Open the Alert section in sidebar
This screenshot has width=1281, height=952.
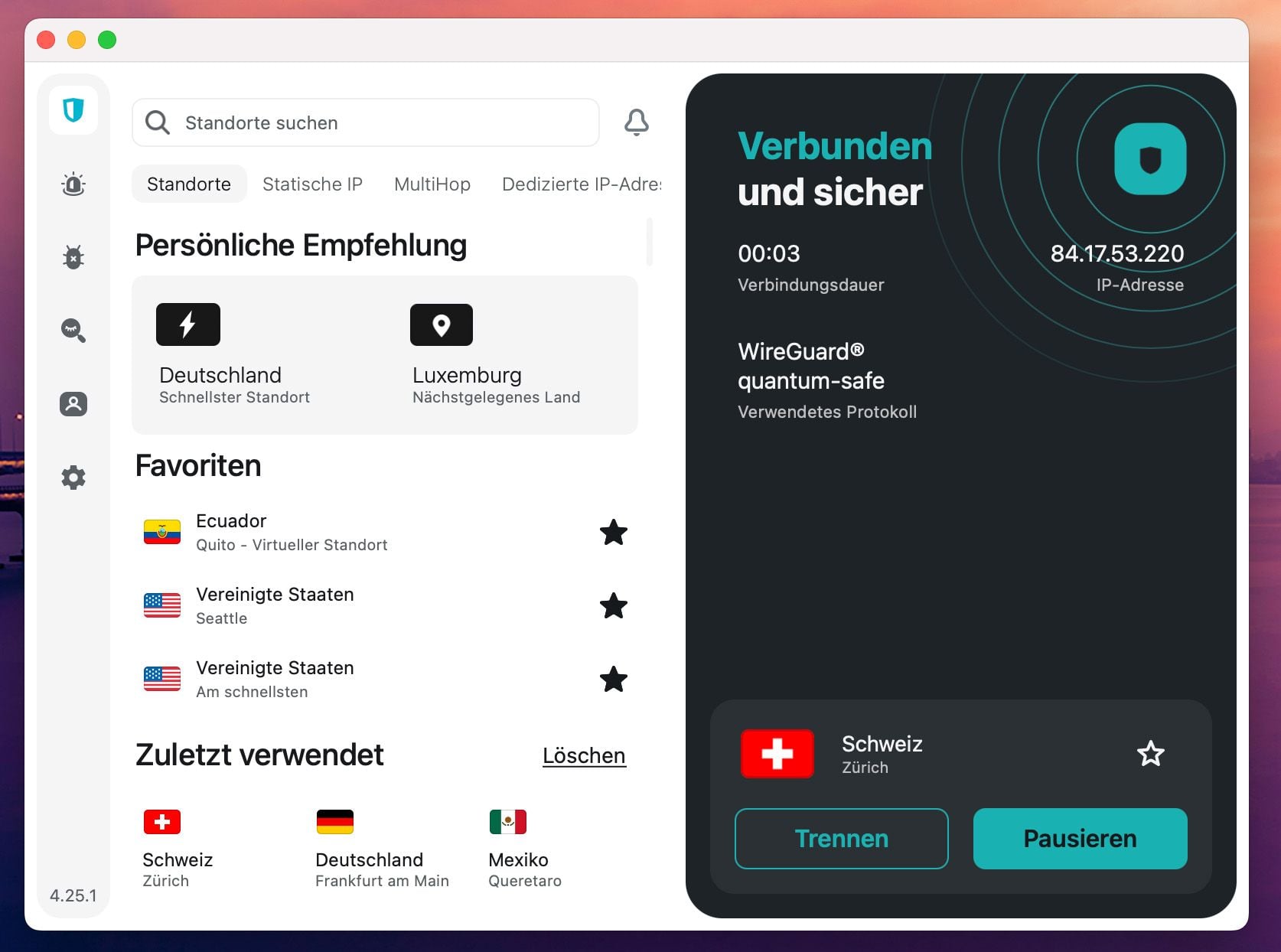73,184
